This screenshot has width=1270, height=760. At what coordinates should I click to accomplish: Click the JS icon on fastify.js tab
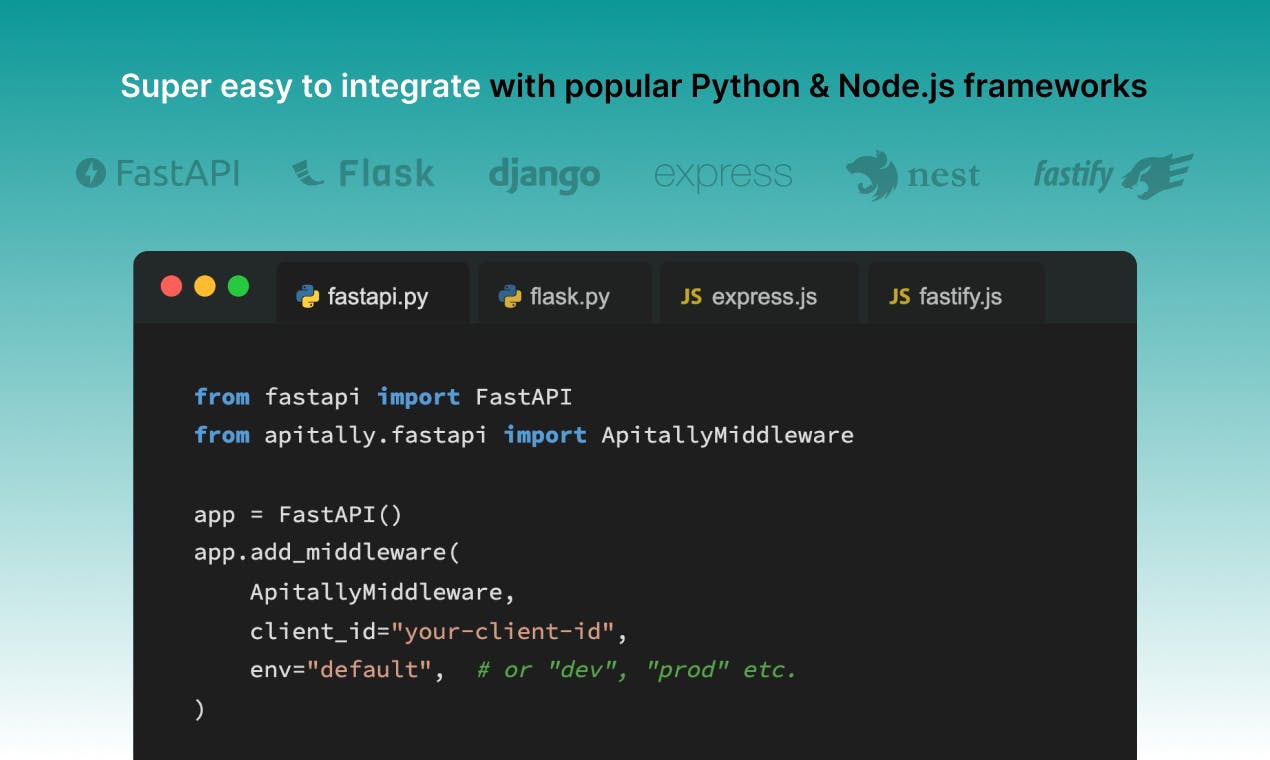[x=899, y=297]
